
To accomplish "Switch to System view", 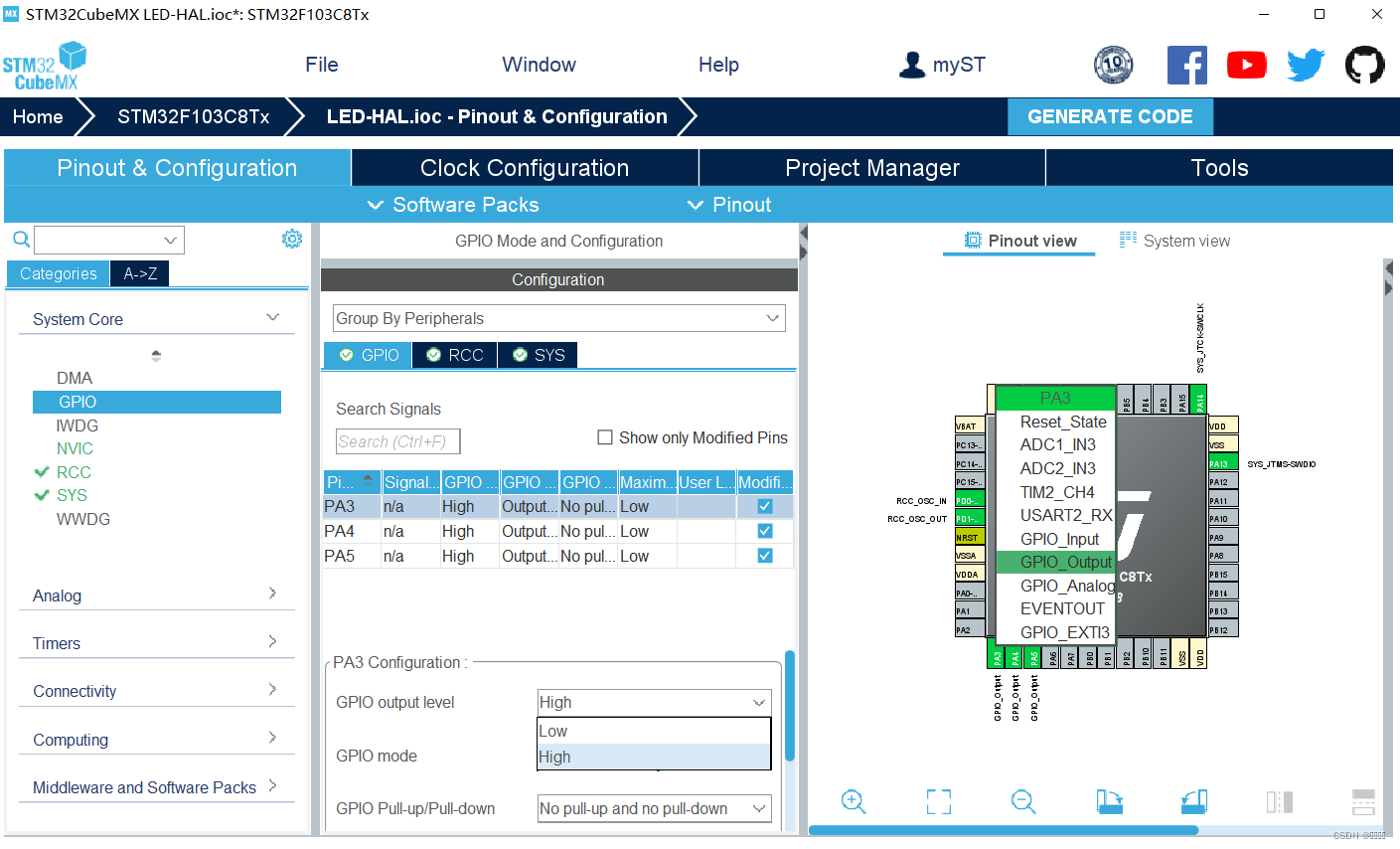I will pyautogui.click(x=1174, y=241).
